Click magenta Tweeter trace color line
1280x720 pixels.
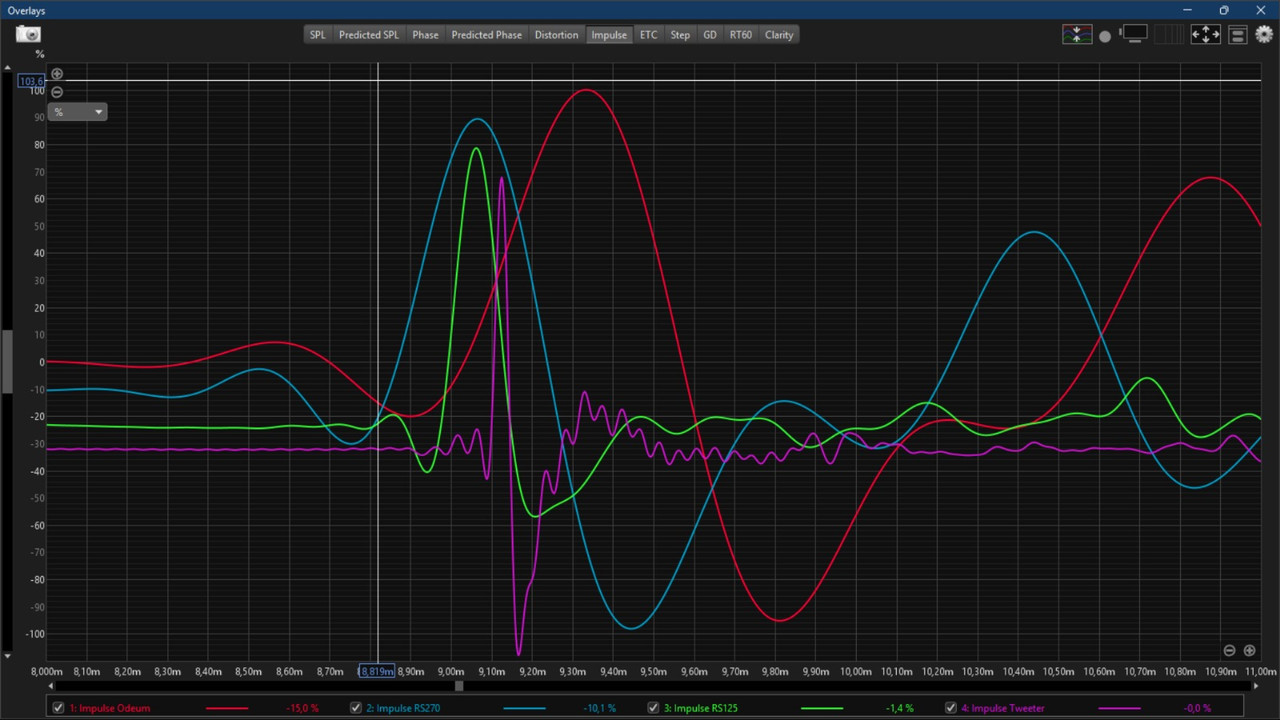(x=1119, y=708)
